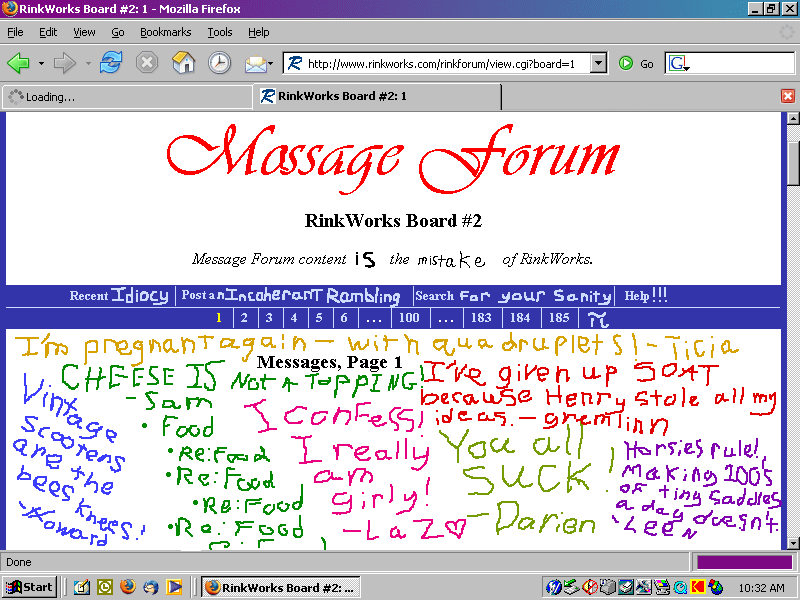Switch to the Loading... tab

127,97
